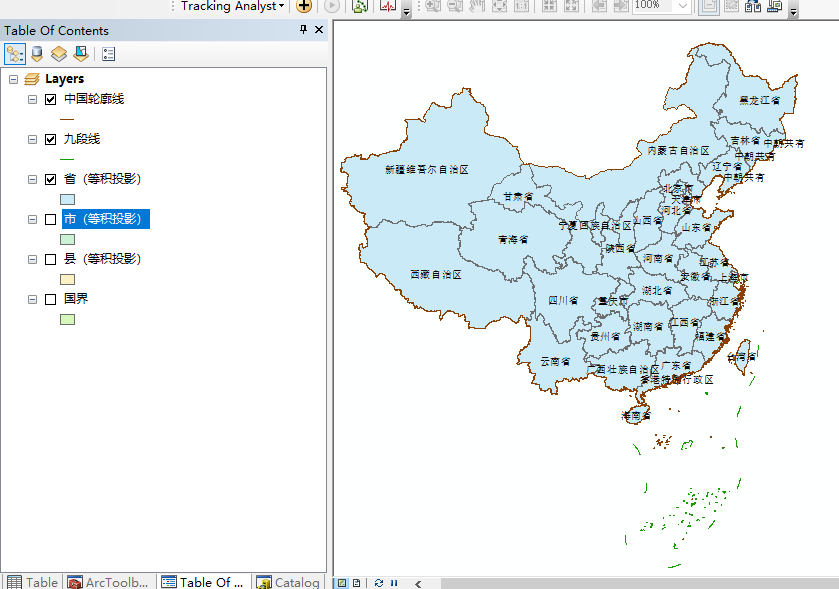Open Tracking Analyst toolbar options arrow
839x589 pixels.
coord(407,11)
